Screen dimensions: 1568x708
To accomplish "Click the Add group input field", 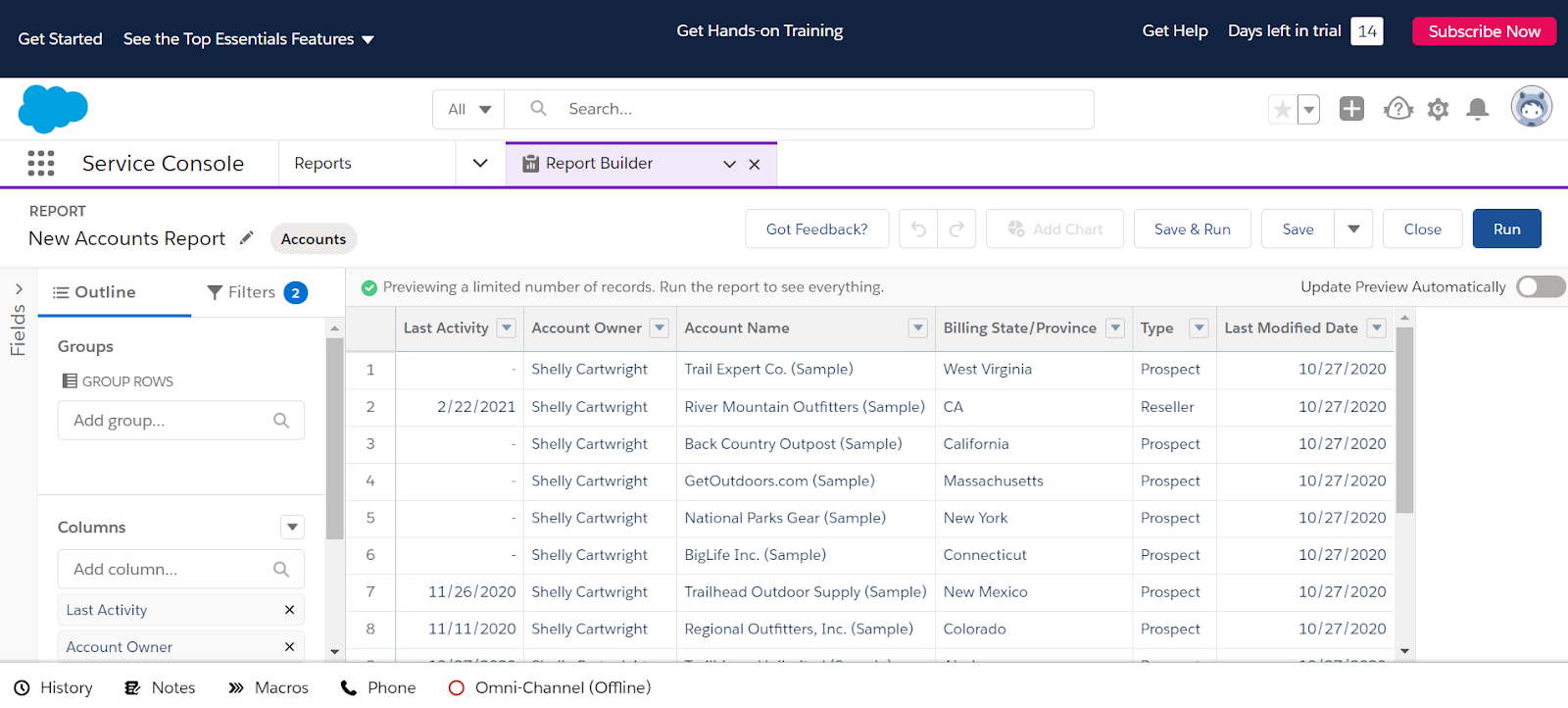I will coord(180,421).
